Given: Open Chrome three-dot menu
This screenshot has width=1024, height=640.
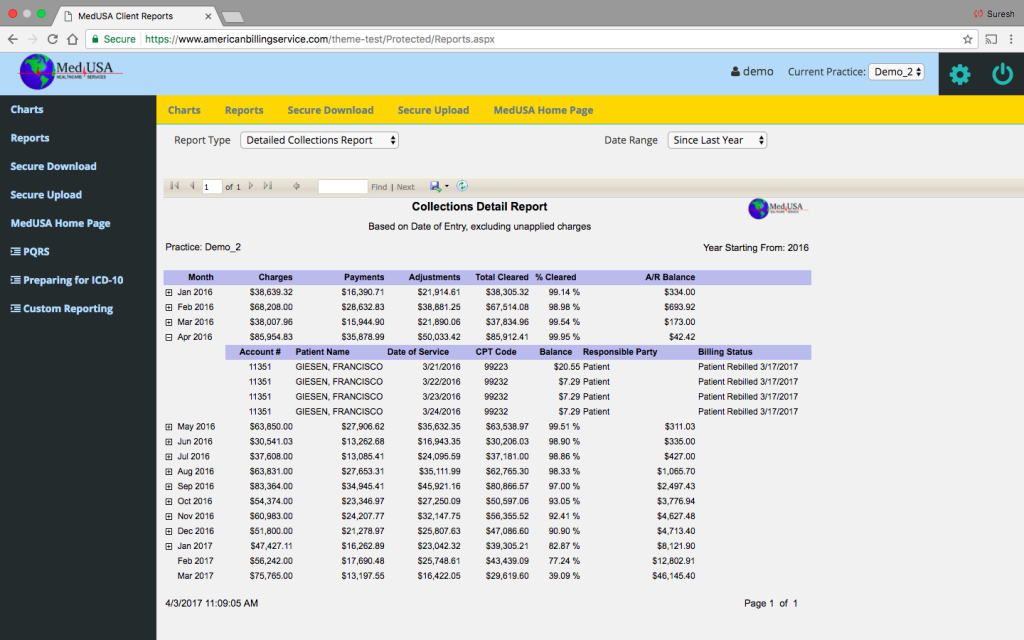Looking at the screenshot, I should [1011, 39].
